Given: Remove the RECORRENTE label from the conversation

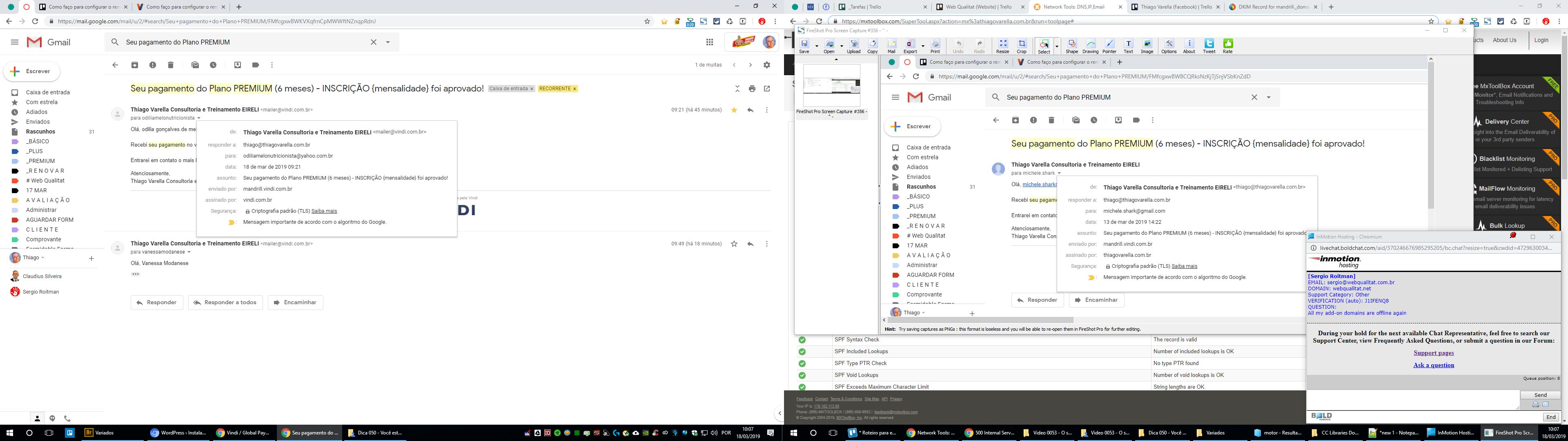Looking at the screenshot, I should point(574,89).
